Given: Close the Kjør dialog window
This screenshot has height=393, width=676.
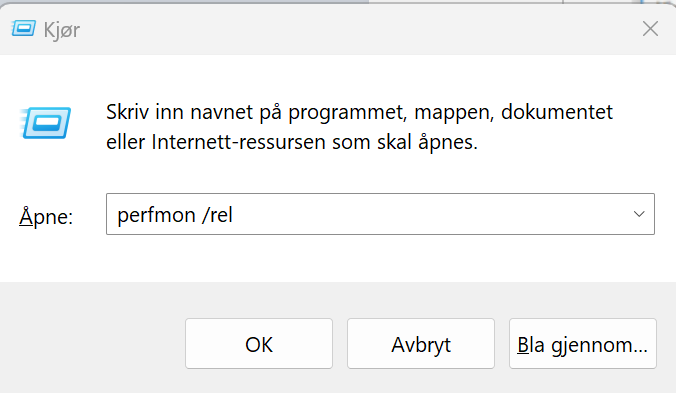Looking at the screenshot, I should [x=650, y=29].
